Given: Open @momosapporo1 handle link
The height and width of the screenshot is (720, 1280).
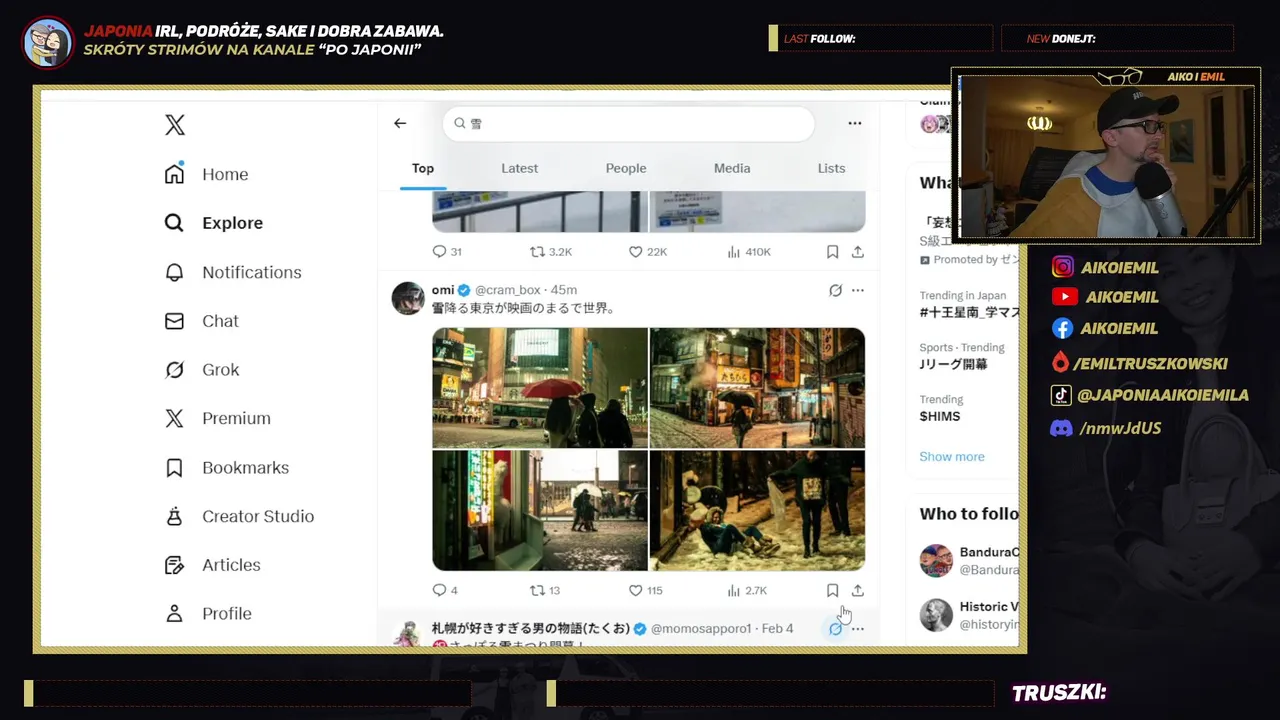Looking at the screenshot, I should [x=701, y=628].
